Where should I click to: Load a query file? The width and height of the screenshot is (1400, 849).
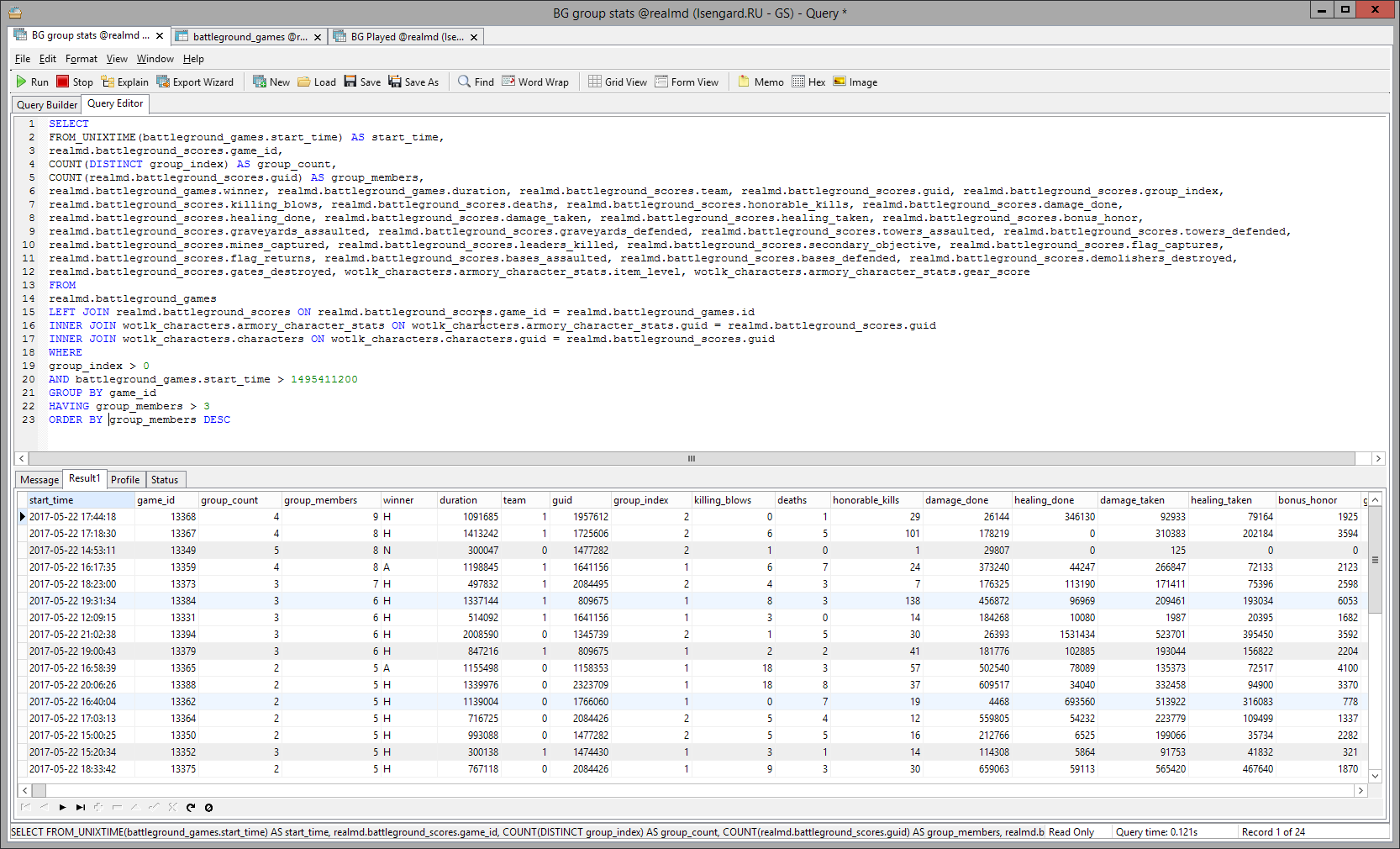[x=316, y=82]
